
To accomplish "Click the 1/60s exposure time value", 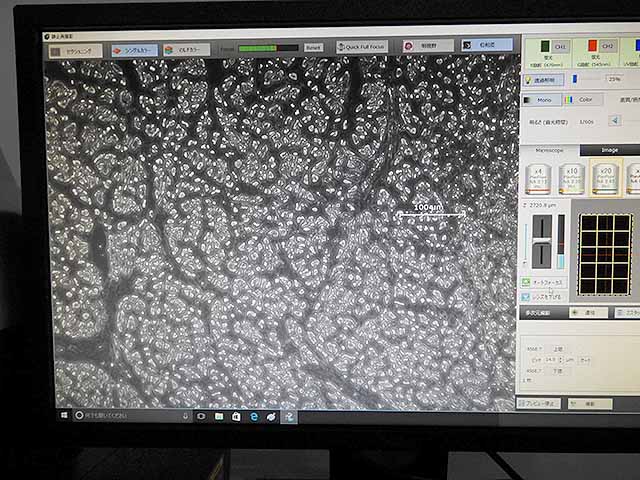I will [587, 122].
